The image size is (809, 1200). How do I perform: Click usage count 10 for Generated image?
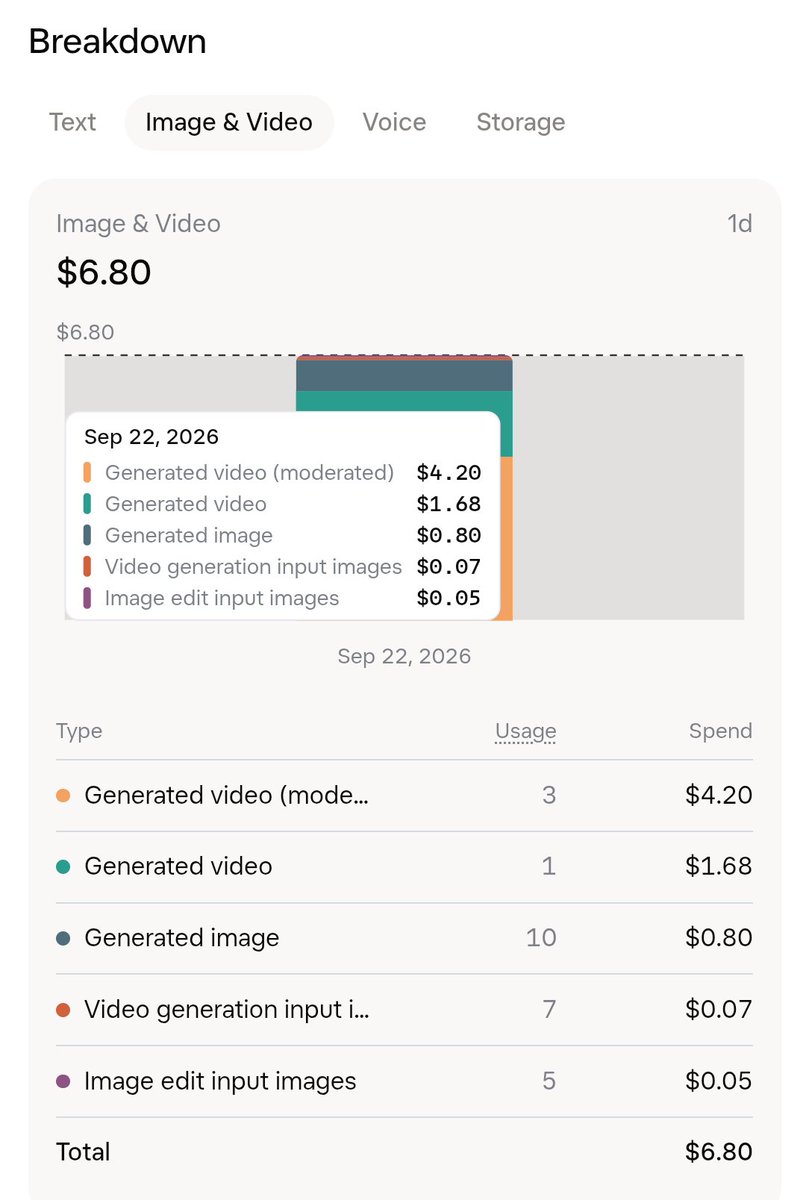[x=541, y=938]
